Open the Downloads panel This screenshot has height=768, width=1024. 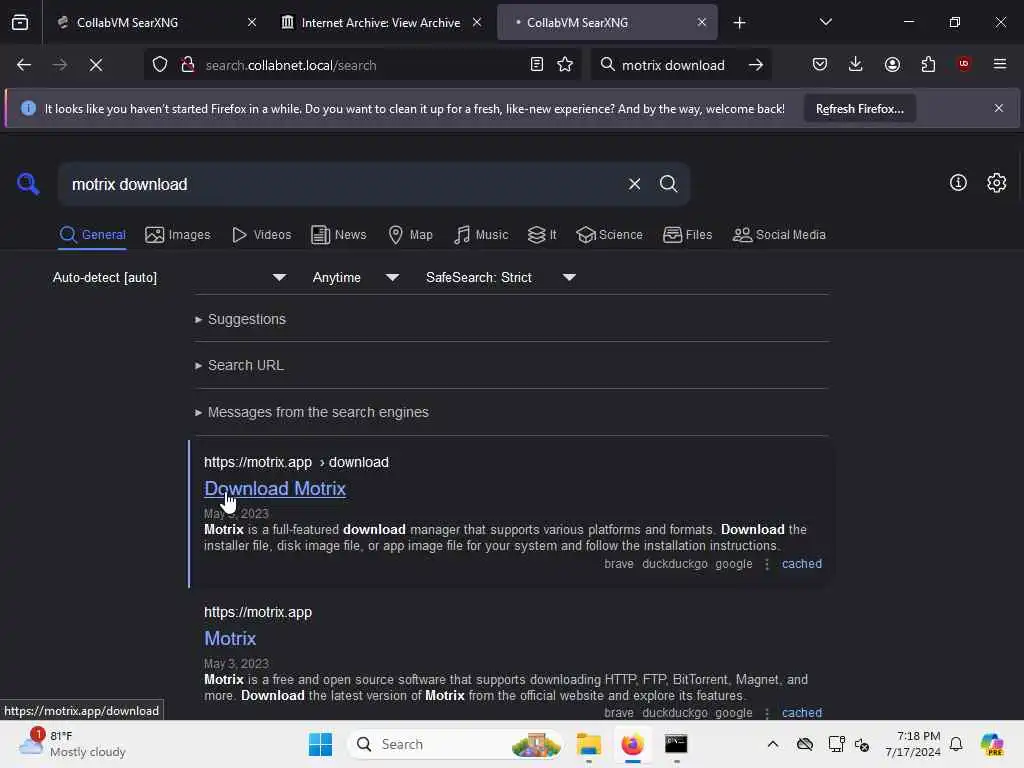(x=856, y=64)
